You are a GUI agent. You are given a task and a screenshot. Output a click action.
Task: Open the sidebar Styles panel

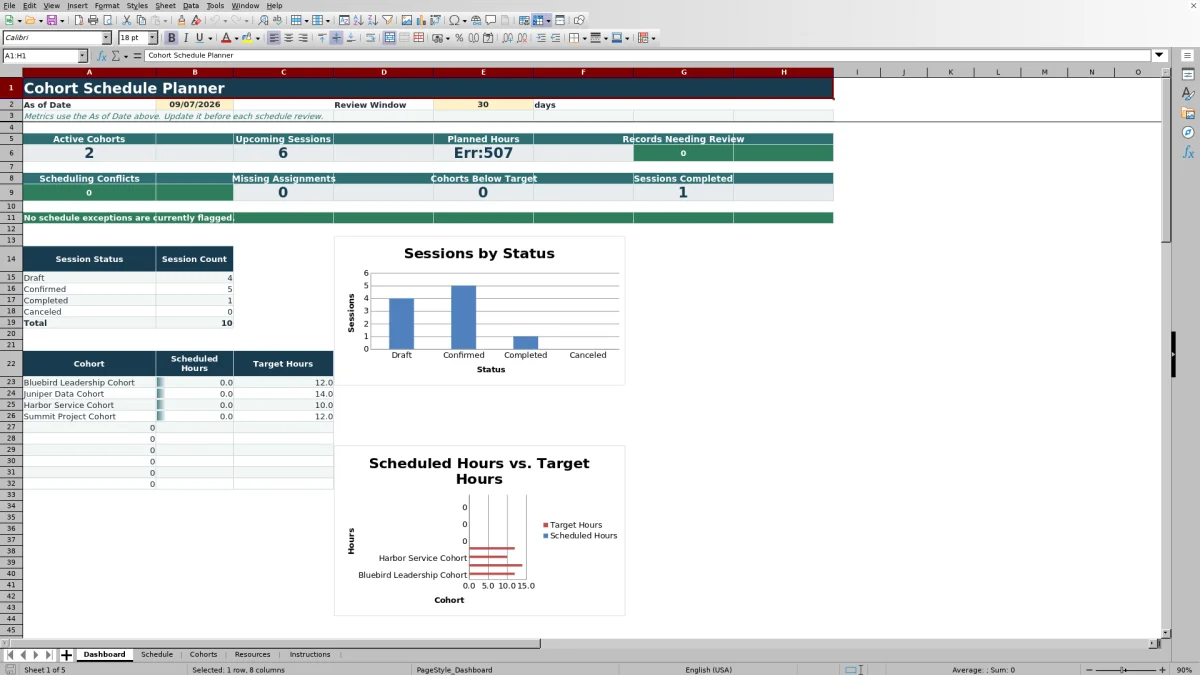coord(1188,94)
